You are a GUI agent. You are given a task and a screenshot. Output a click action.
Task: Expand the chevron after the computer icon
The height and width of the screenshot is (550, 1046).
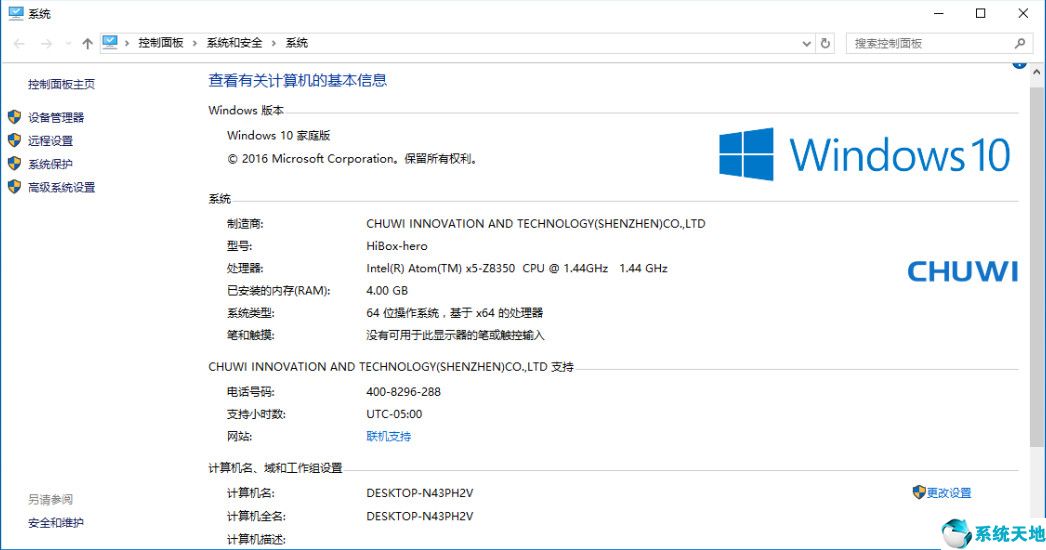(127, 43)
